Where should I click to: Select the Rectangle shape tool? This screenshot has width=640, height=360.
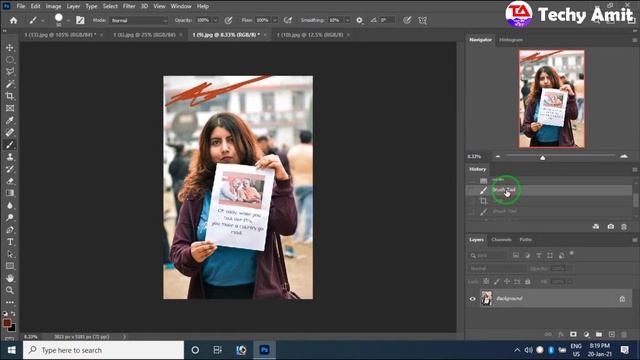pyautogui.click(x=10, y=266)
